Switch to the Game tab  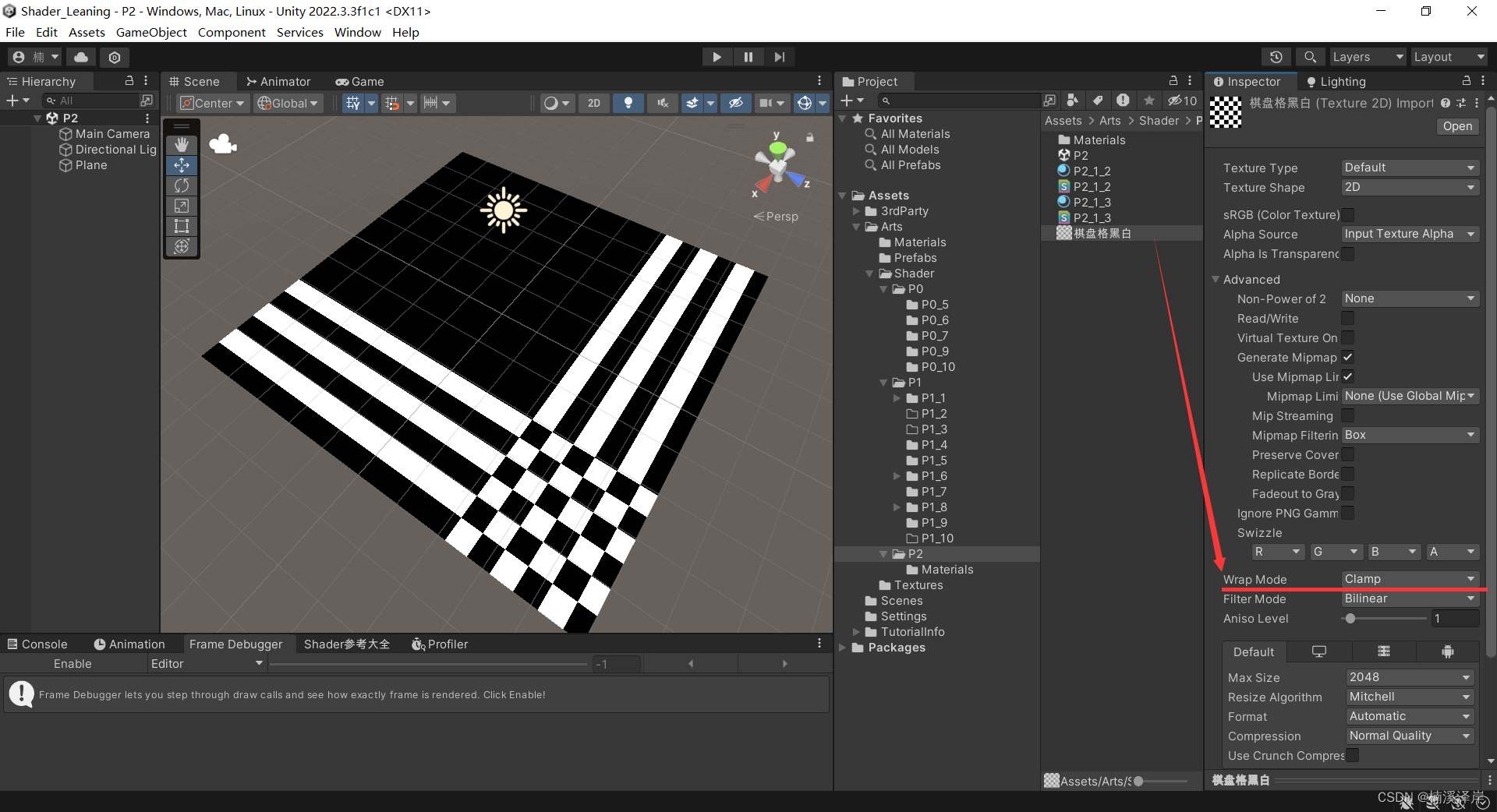tap(360, 82)
